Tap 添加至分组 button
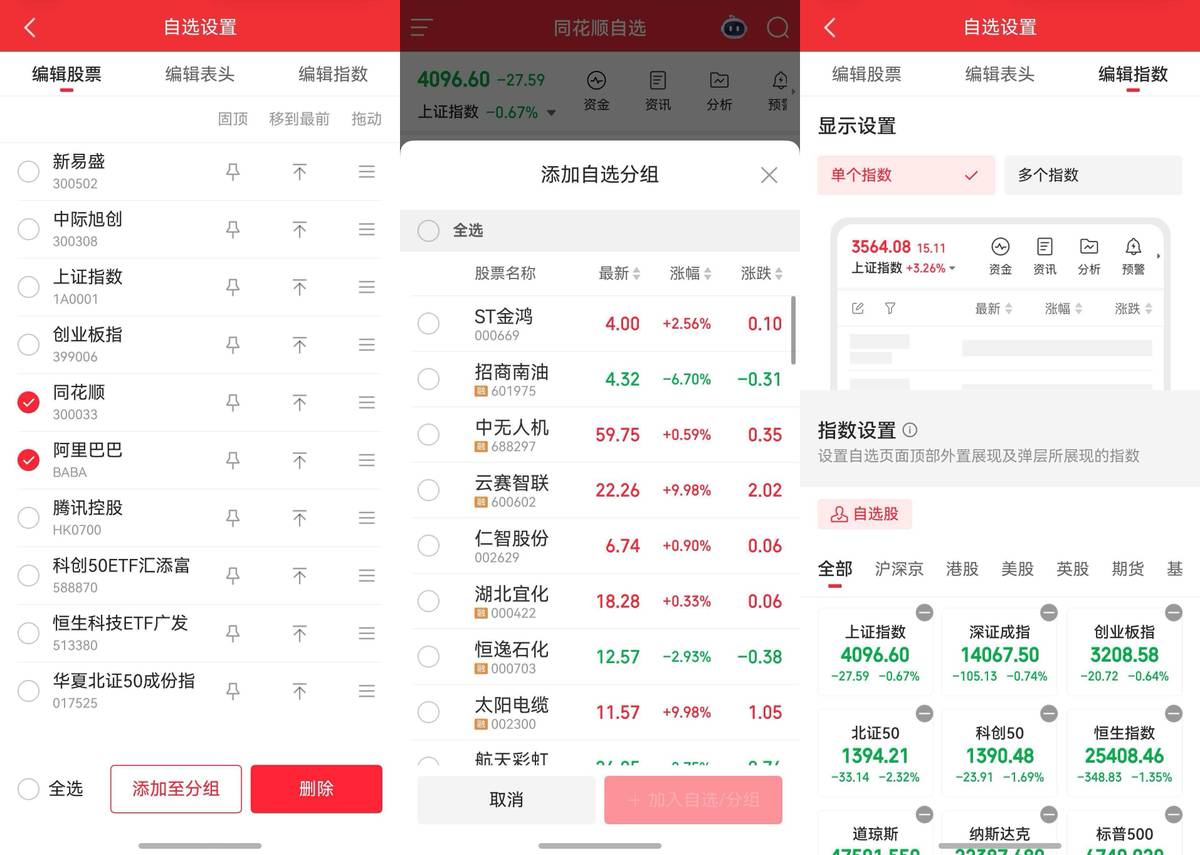This screenshot has height=855, width=1200. point(176,789)
